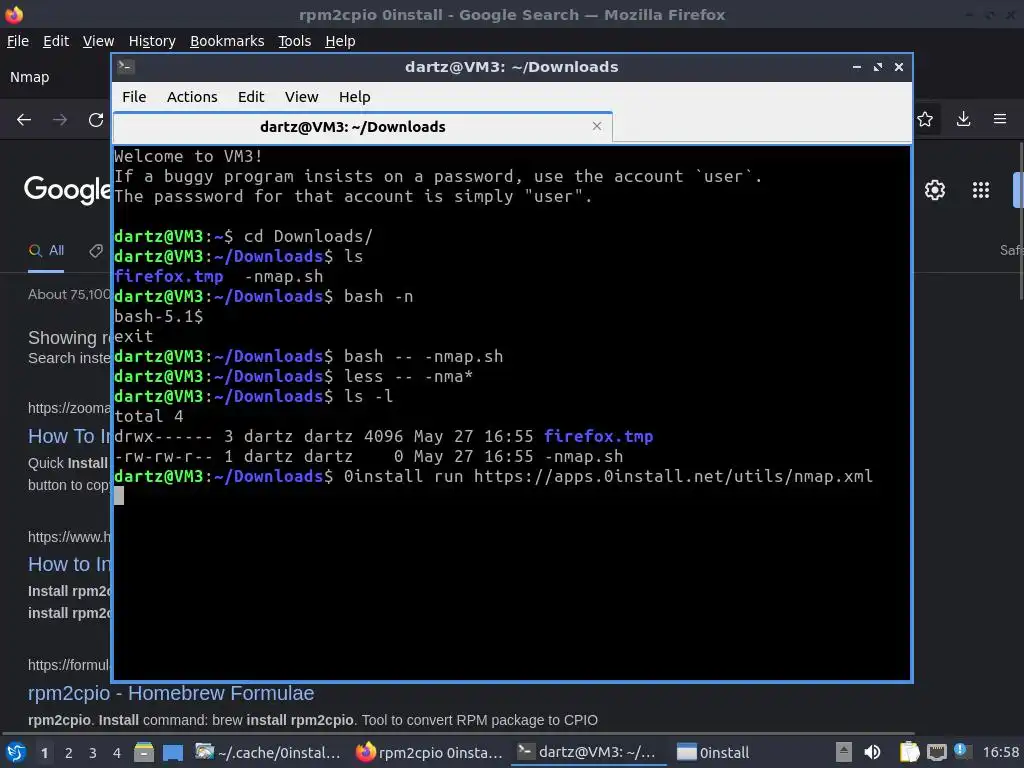The height and width of the screenshot is (768, 1024).
Task: Click the show desktop taskbar icon
Action: pos(173,752)
